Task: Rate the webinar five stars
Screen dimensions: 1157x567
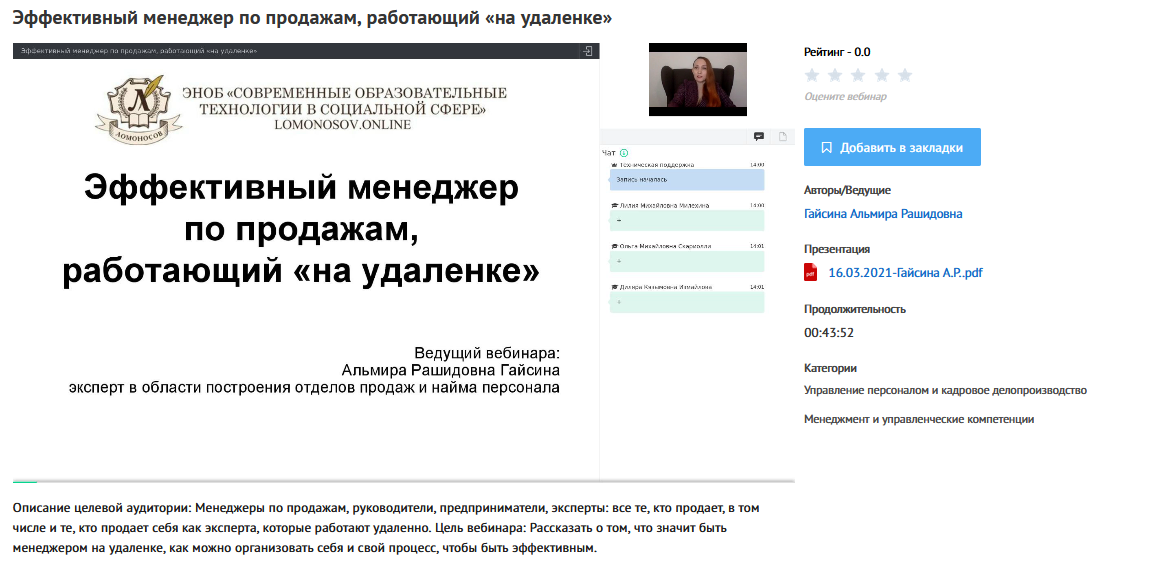Action: (905, 75)
